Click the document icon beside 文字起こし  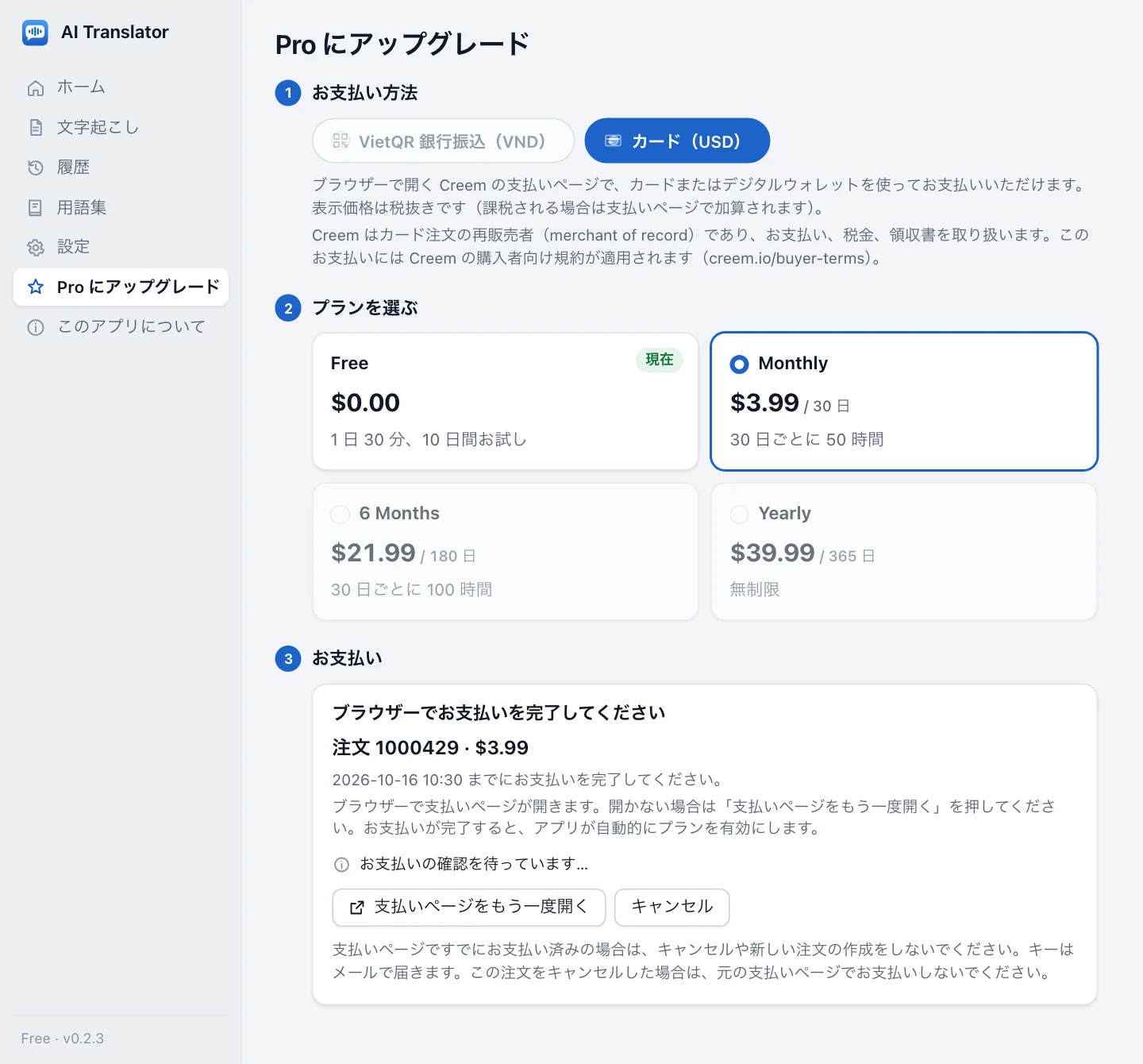(x=36, y=128)
